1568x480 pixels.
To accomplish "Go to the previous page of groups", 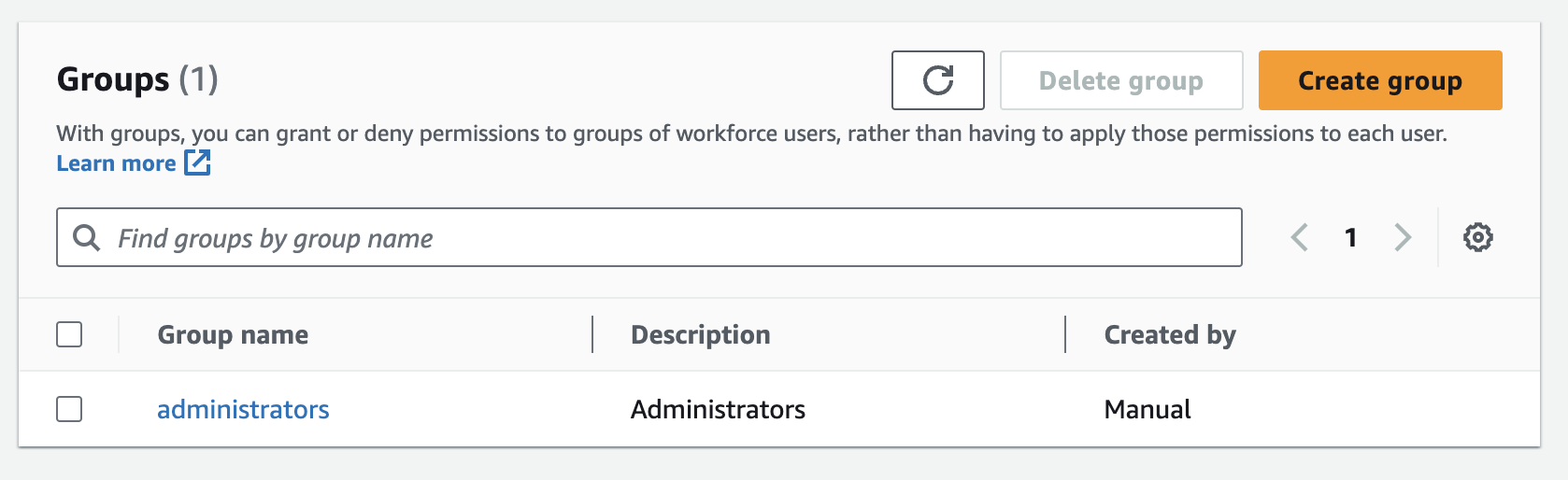I will coord(1299,237).
